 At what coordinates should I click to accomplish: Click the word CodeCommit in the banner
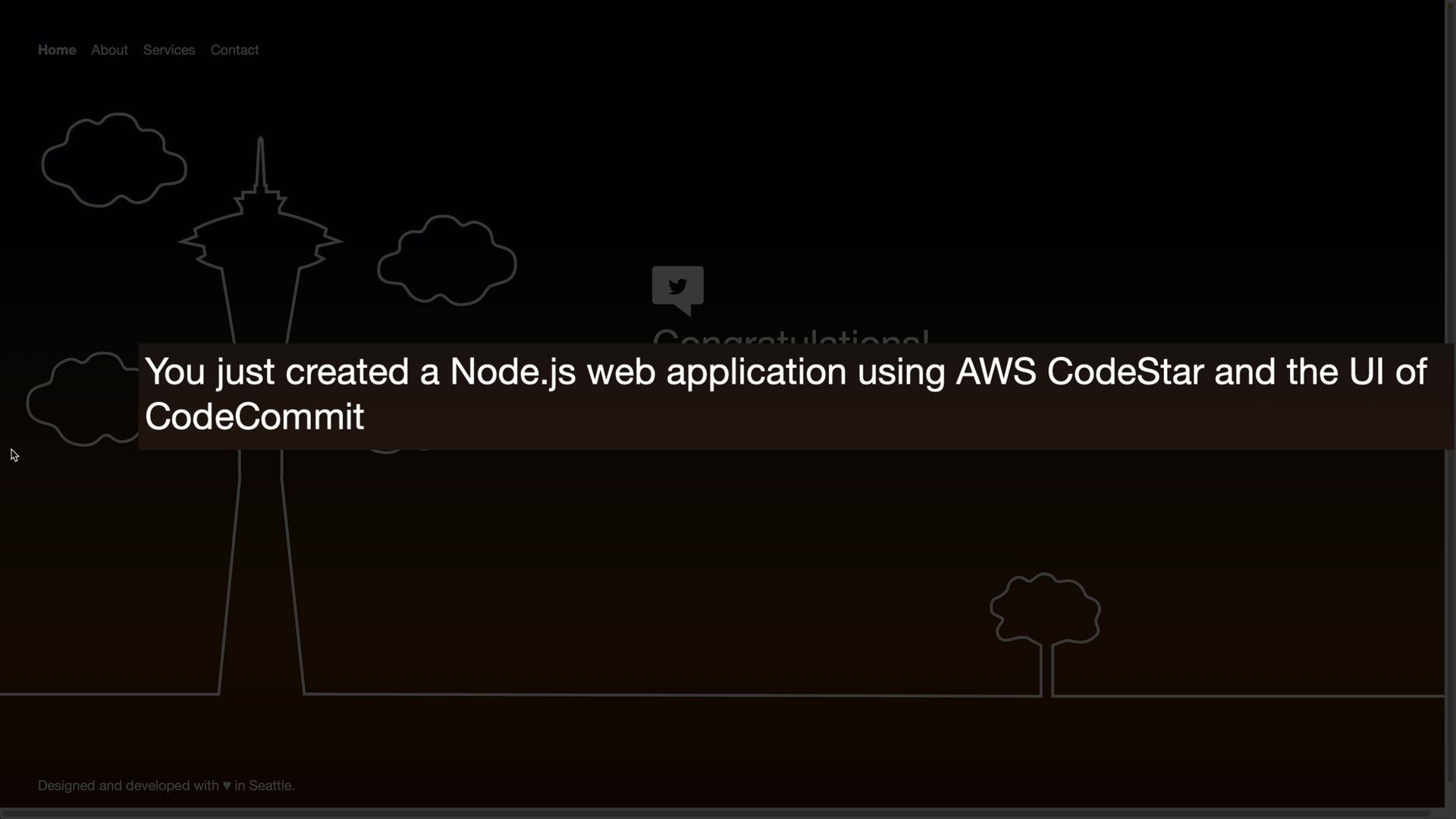pyautogui.click(x=254, y=416)
